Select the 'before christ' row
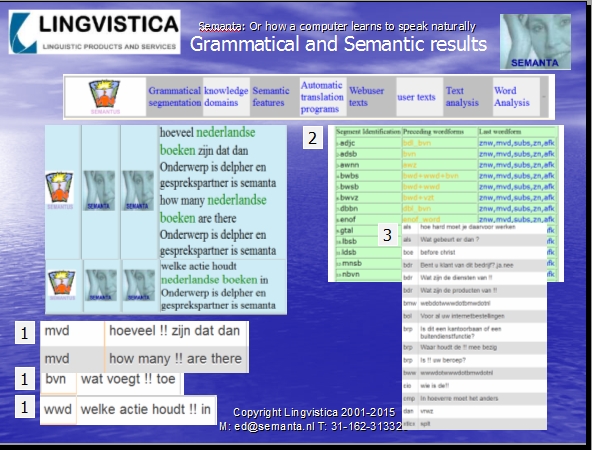Screen dimensions: 592x450 pyautogui.click(x=474, y=253)
